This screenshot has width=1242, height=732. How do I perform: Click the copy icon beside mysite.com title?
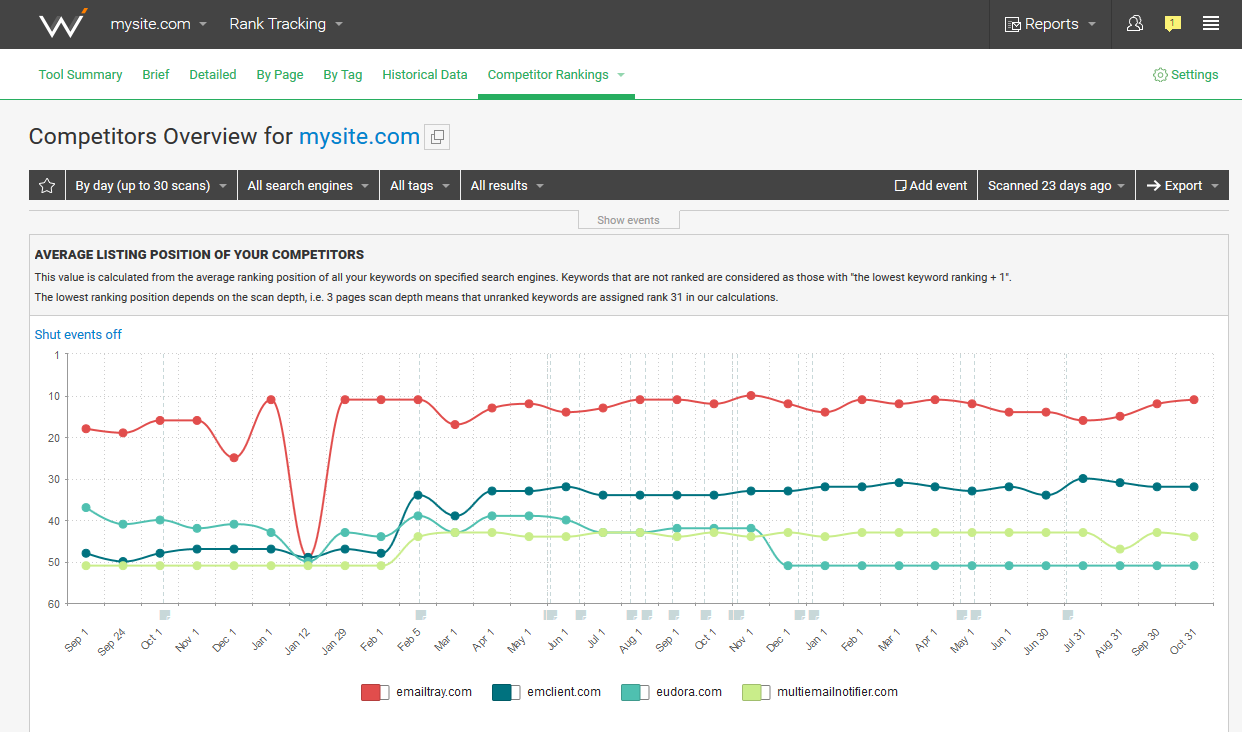click(437, 137)
